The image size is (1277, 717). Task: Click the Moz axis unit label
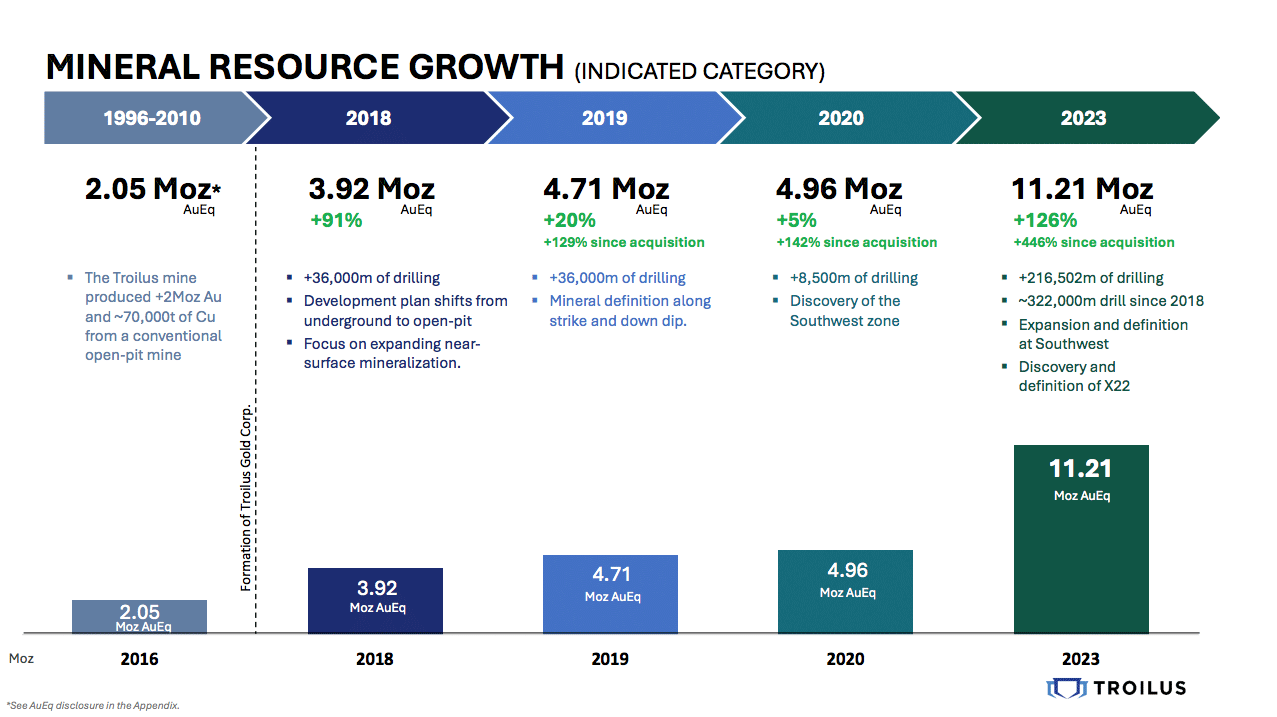point(21,659)
